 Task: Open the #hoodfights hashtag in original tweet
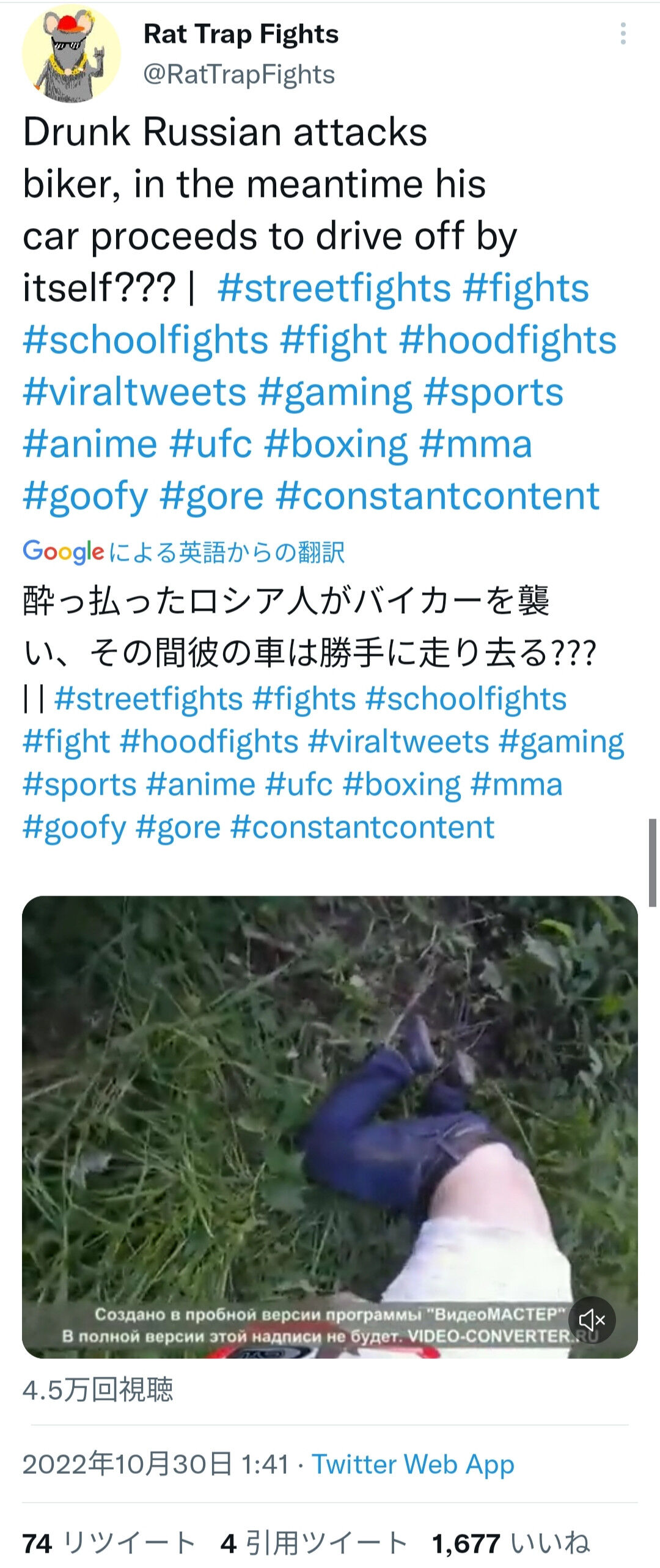tap(508, 340)
